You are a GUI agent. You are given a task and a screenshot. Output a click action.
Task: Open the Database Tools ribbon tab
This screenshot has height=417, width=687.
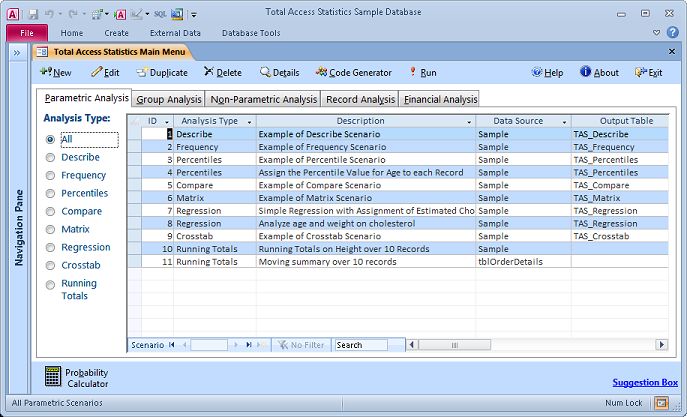coord(251,33)
